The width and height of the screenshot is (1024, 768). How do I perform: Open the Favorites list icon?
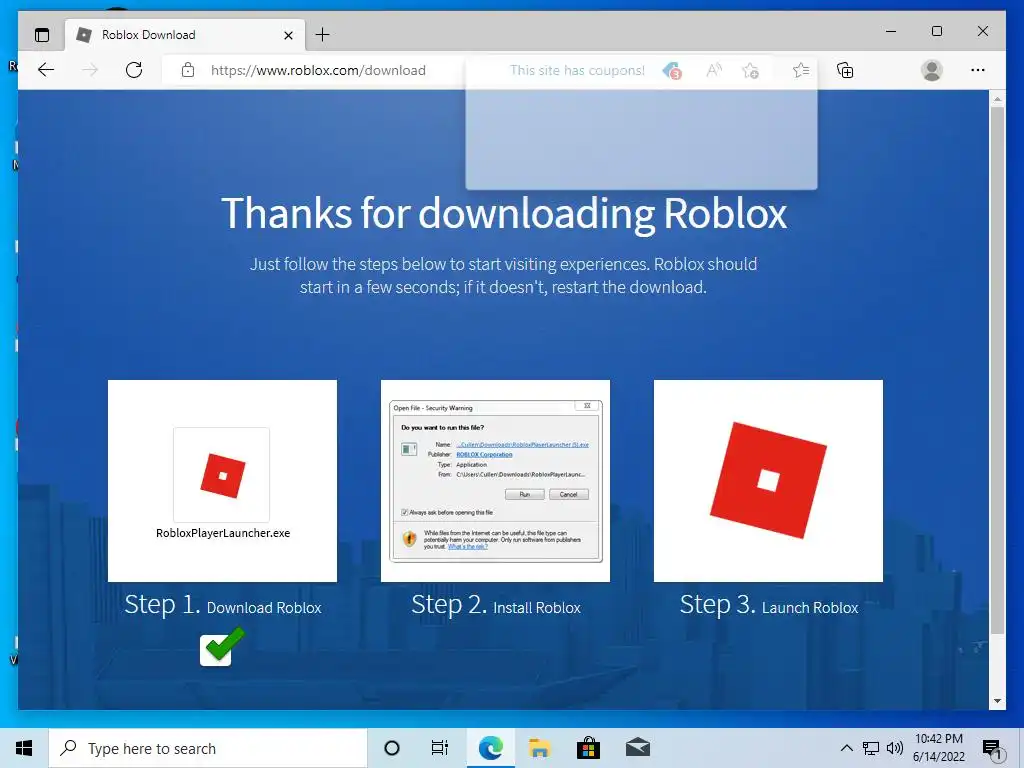[801, 70]
